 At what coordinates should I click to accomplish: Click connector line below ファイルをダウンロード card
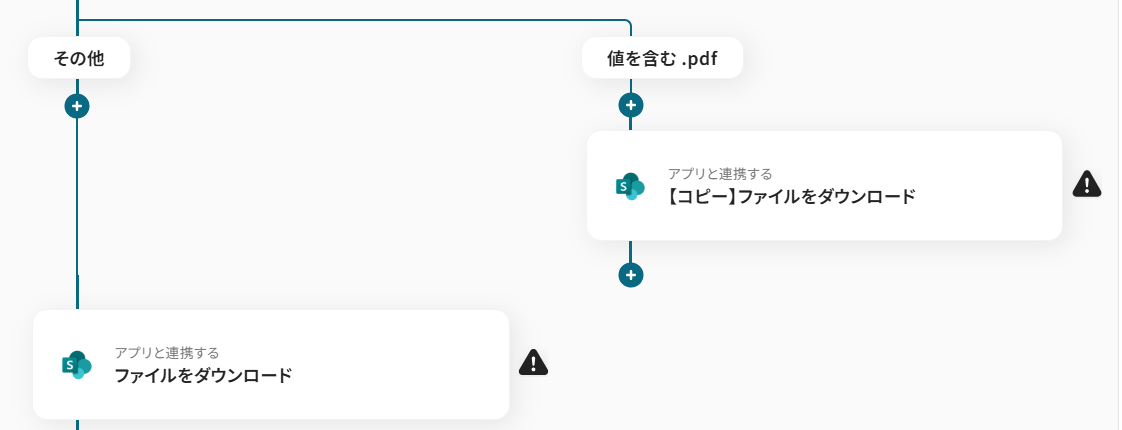77,424
